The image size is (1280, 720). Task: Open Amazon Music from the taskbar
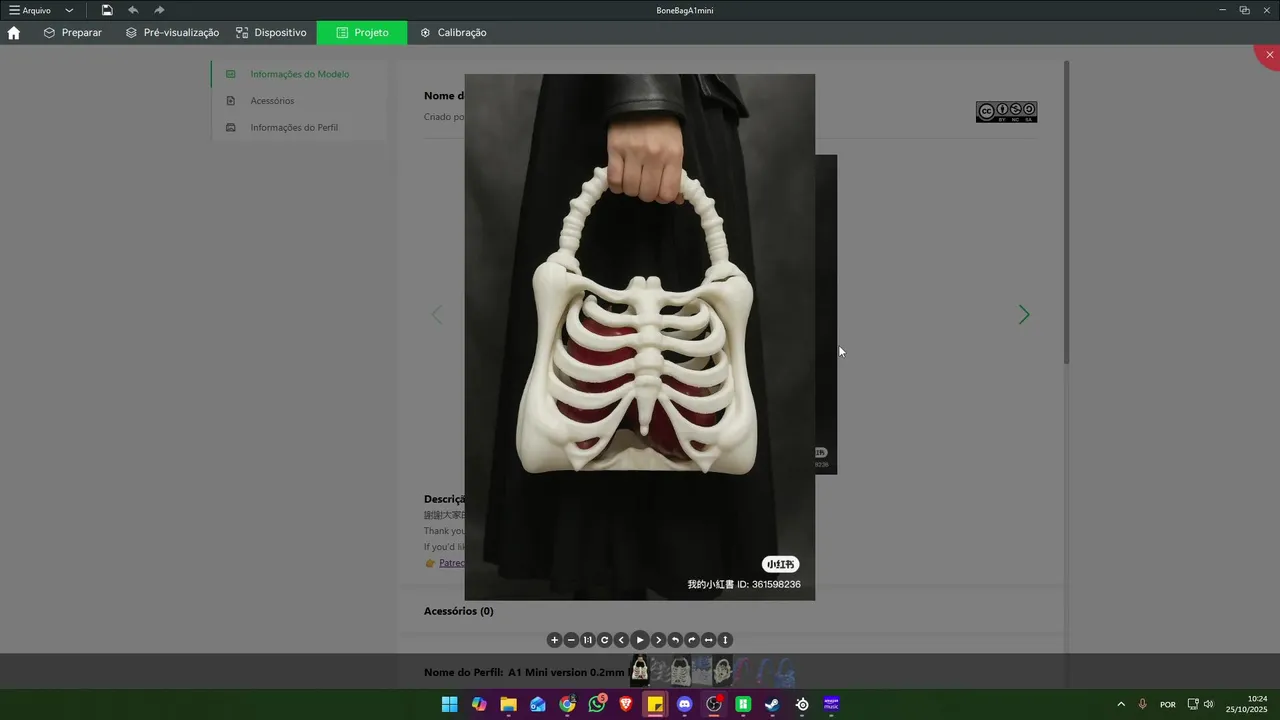pyautogui.click(x=832, y=704)
